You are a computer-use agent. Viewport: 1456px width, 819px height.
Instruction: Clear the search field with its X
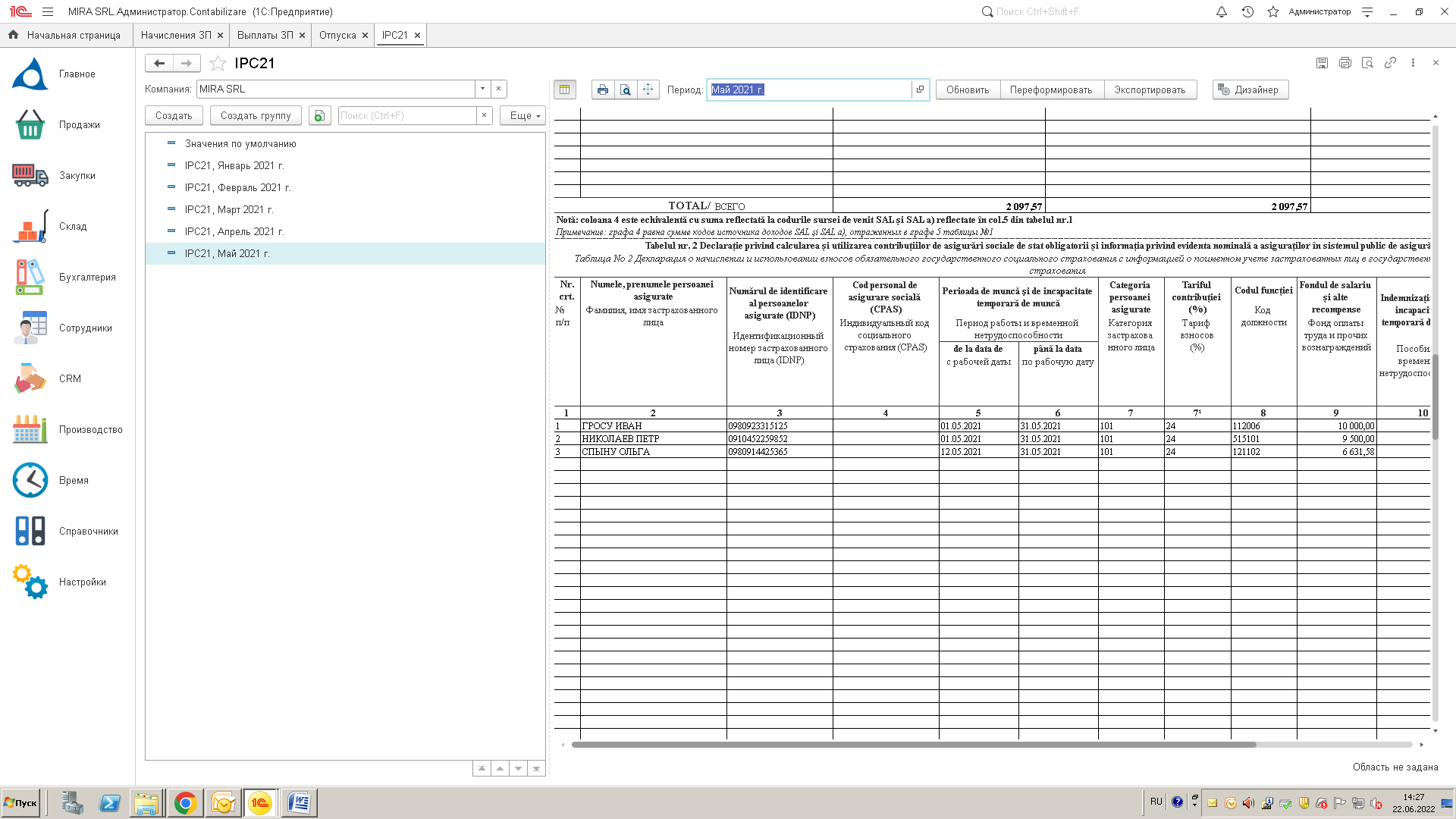click(484, 116)
